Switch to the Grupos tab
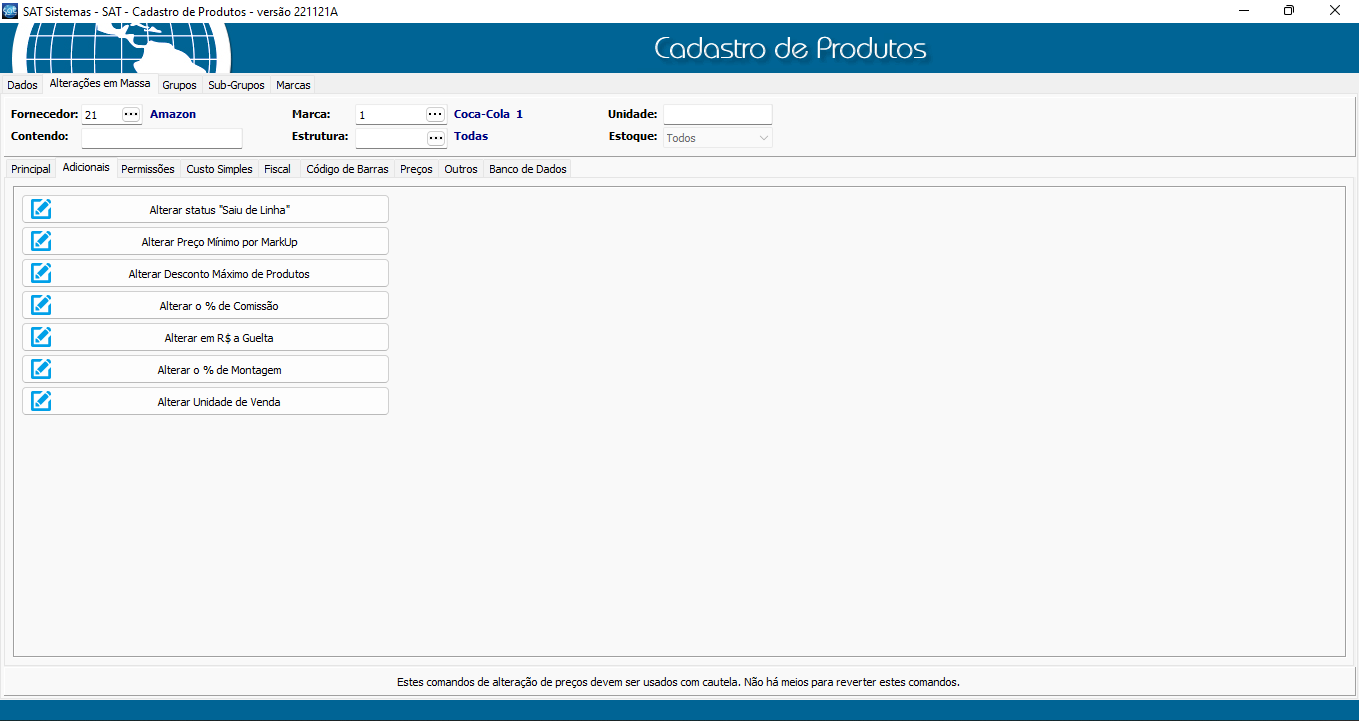The width and height of the screenshot is (1359, 721). pyautogui.click(x=179, y=85)
